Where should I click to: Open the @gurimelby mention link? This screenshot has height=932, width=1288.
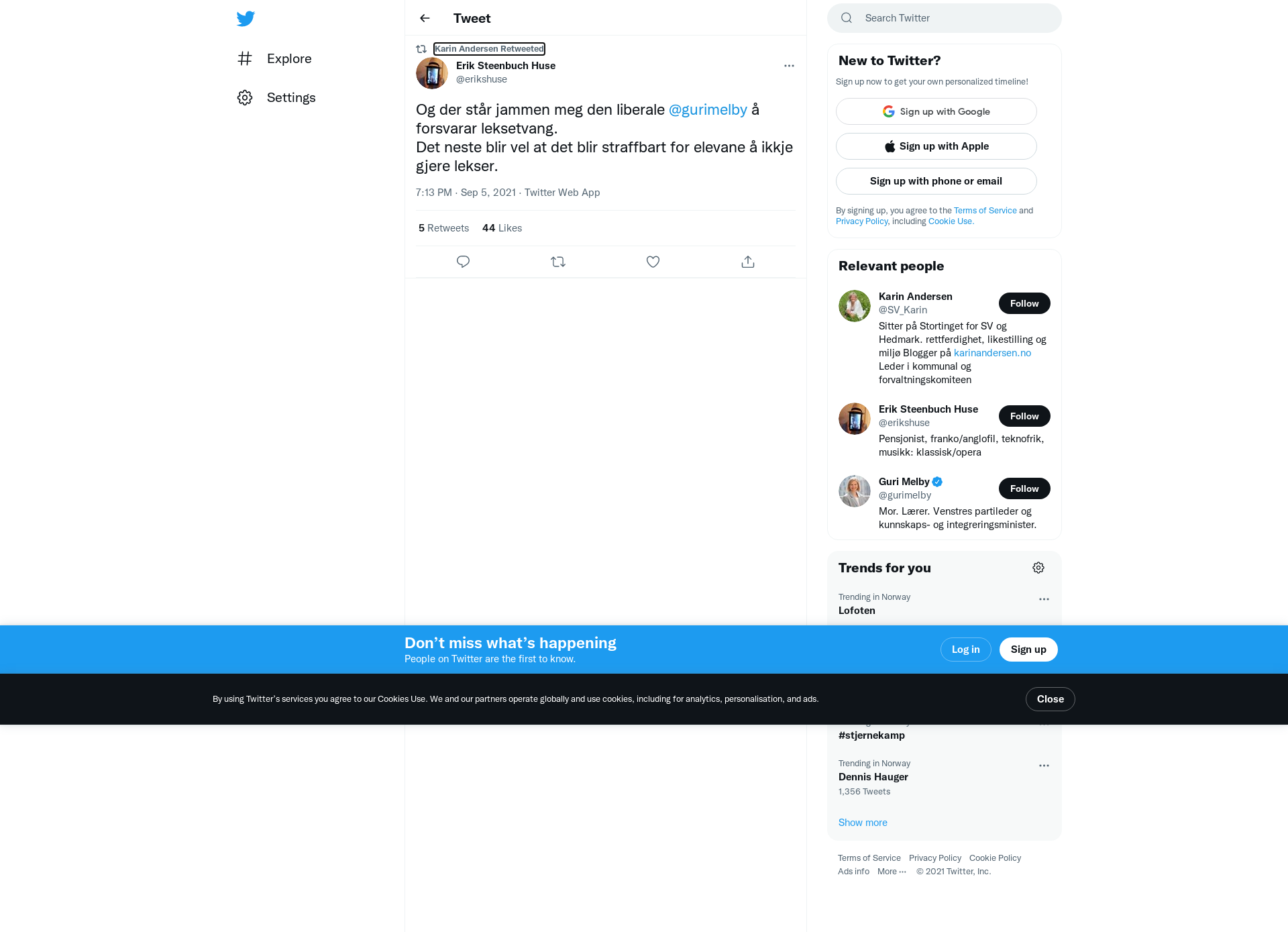[x=708, y=109]
